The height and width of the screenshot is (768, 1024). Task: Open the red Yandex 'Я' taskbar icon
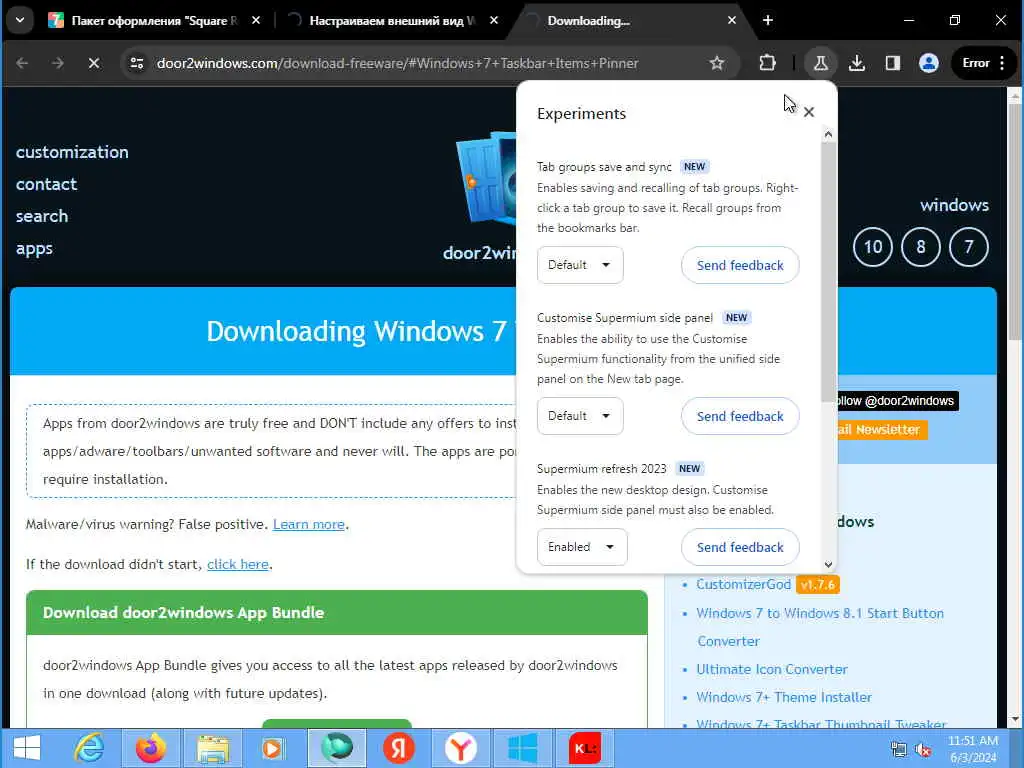pos(398,748)
